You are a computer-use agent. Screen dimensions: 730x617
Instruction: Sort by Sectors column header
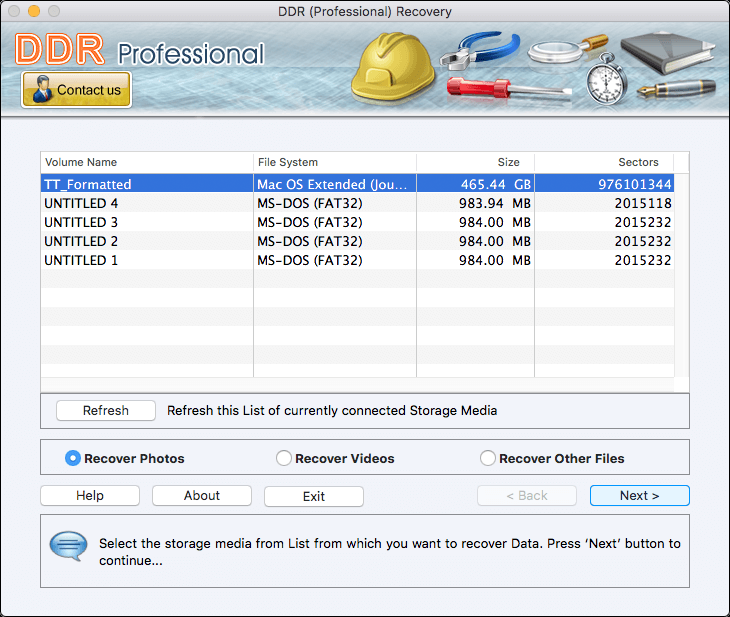(x=604, y=162)
